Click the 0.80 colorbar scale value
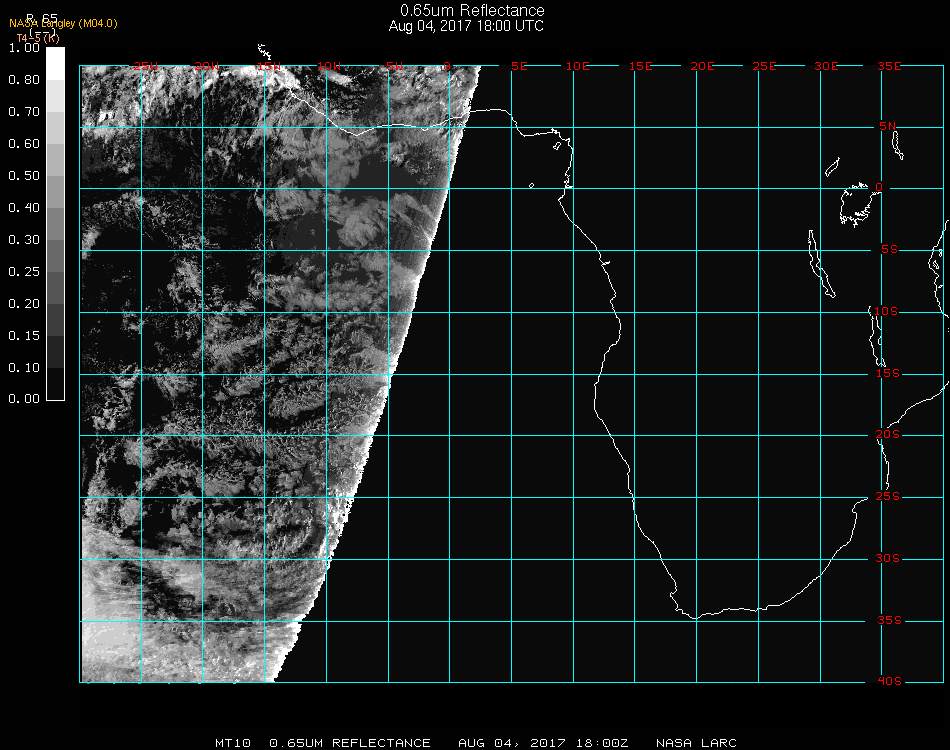The height and width of the screenshot is (750, 950). 24,80
